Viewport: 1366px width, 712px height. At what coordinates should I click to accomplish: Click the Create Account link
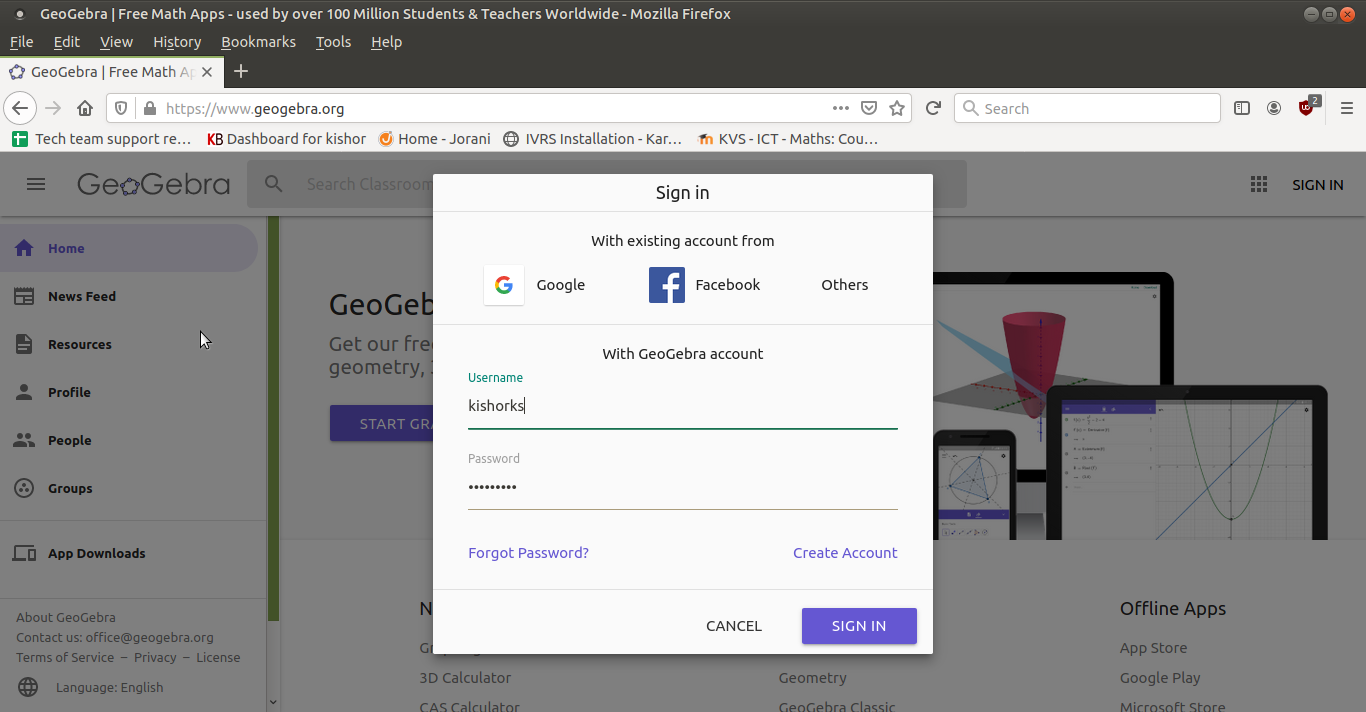coord(845,553)
